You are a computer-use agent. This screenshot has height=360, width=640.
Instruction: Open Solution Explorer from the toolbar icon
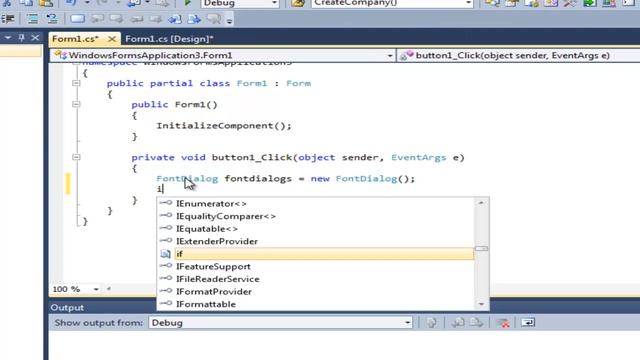[493, 3]
